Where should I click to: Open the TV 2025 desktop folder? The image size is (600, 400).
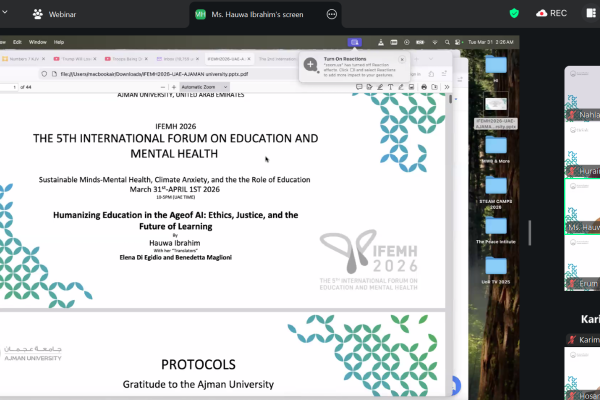(x=496, y=270)
